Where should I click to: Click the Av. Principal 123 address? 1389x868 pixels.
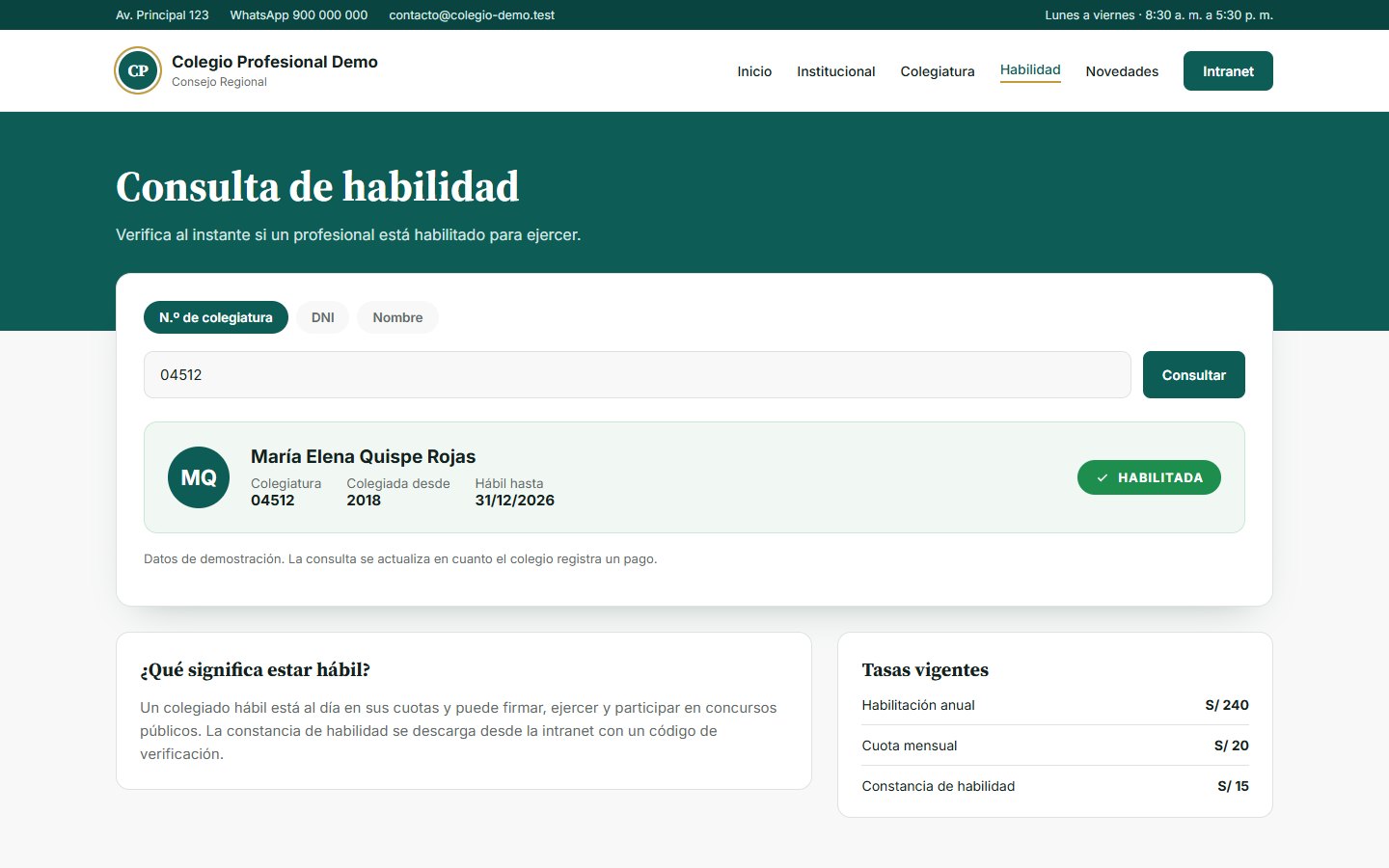coord(162,15)
